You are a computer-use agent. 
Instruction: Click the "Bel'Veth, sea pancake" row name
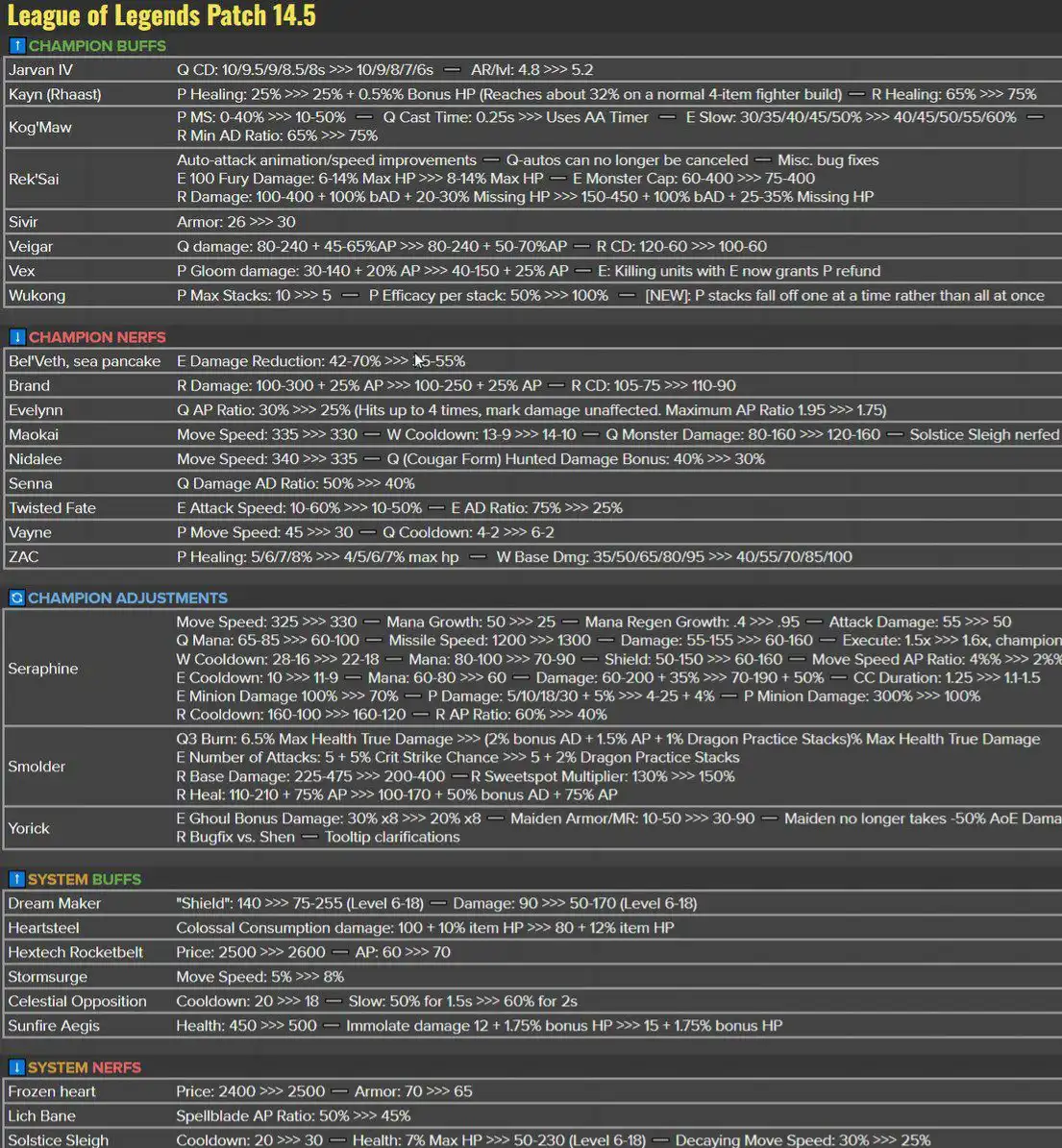85,361
